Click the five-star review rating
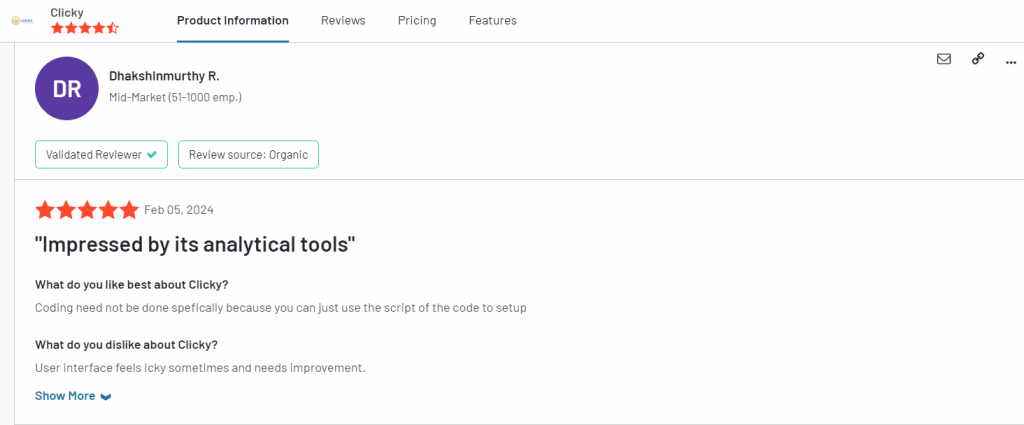The height and width of the screenshot is (425, 1024). tap(87, 210)
